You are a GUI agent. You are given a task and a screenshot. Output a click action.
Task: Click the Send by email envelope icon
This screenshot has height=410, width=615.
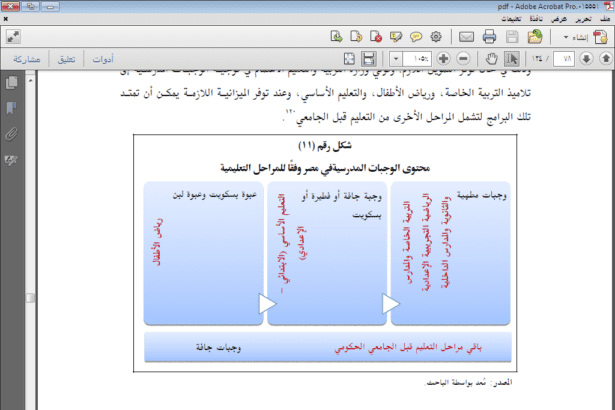pyautogui.click(x=465, y=37)
